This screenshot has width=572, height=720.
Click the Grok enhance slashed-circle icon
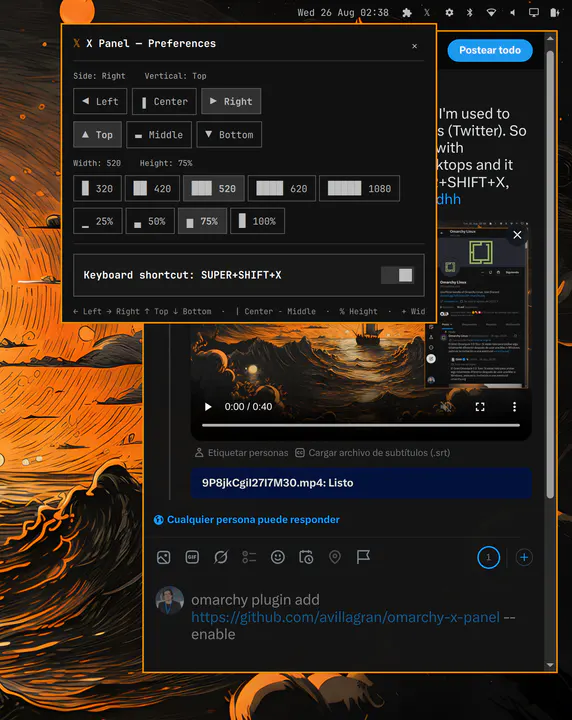click(221, 557)
